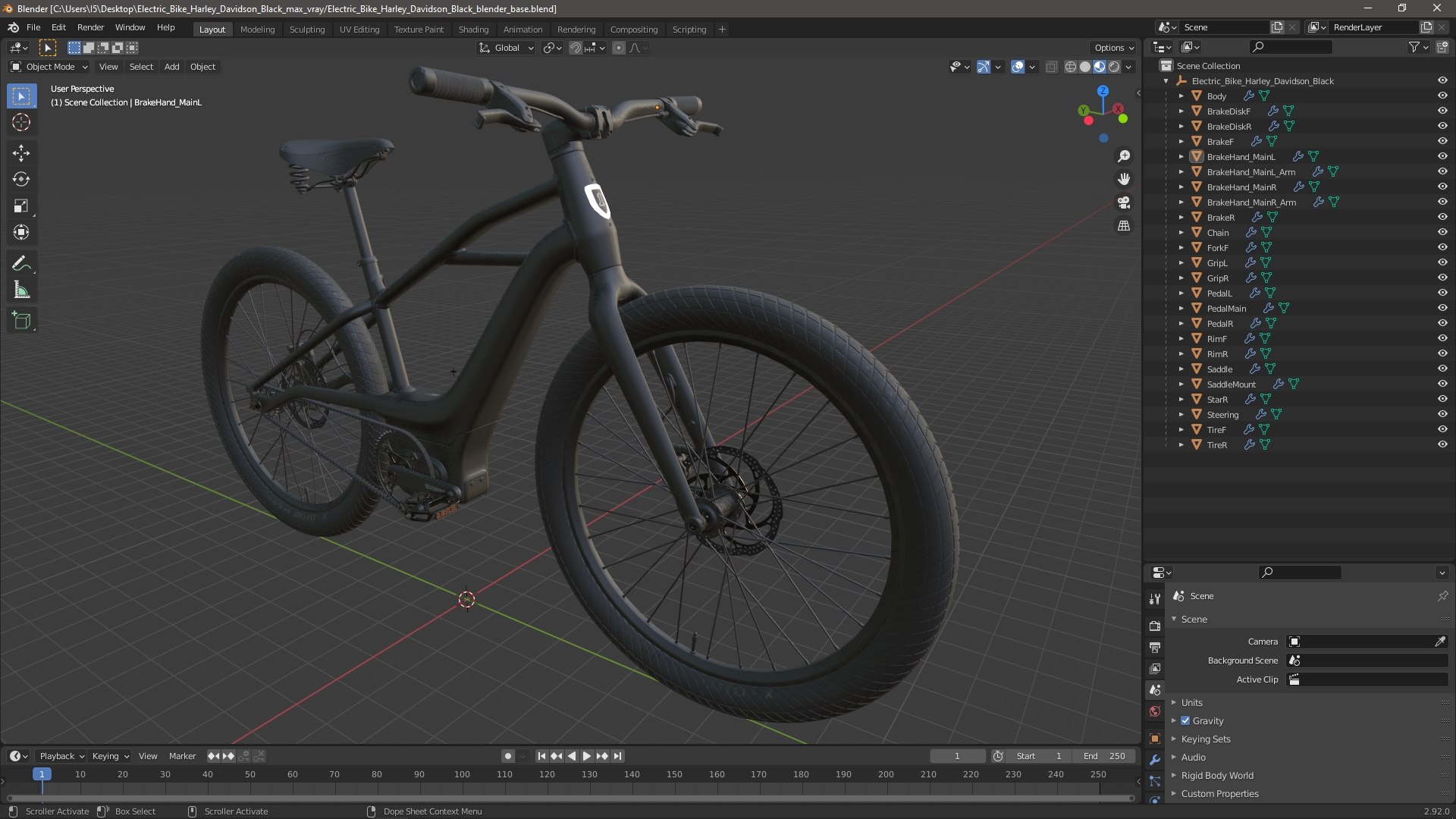The image size is (1456, 819).
Task: Select the Scale tool
Action: (x=21, y=206)
